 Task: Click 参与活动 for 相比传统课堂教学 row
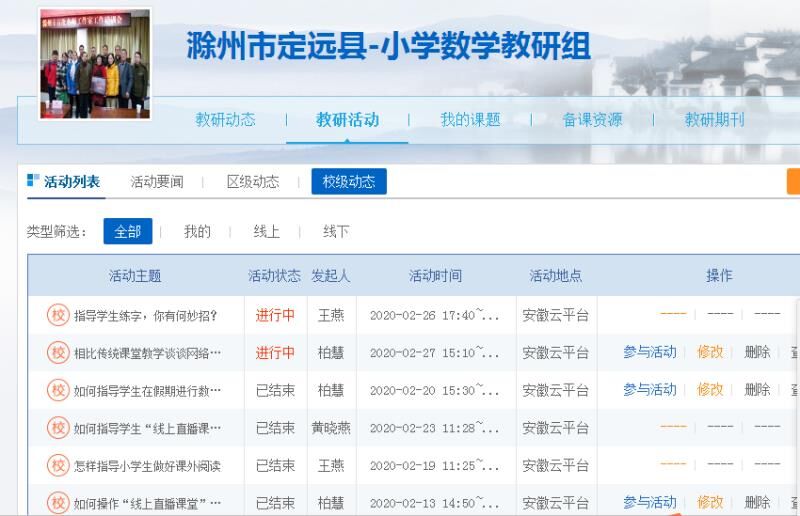(x=650, y=352)
